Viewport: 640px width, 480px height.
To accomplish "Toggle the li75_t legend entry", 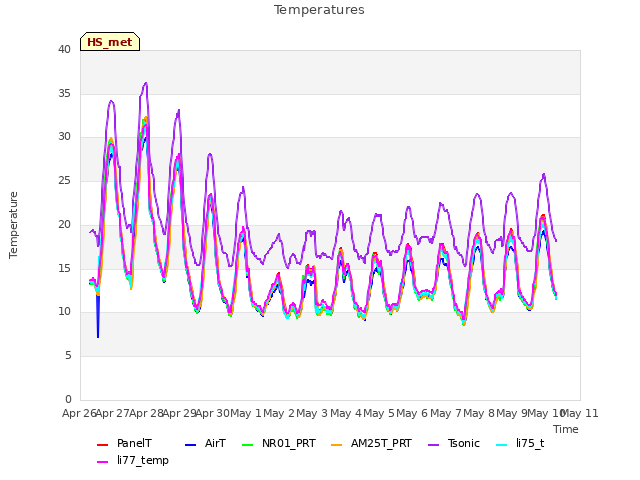I will pos(520,444).
